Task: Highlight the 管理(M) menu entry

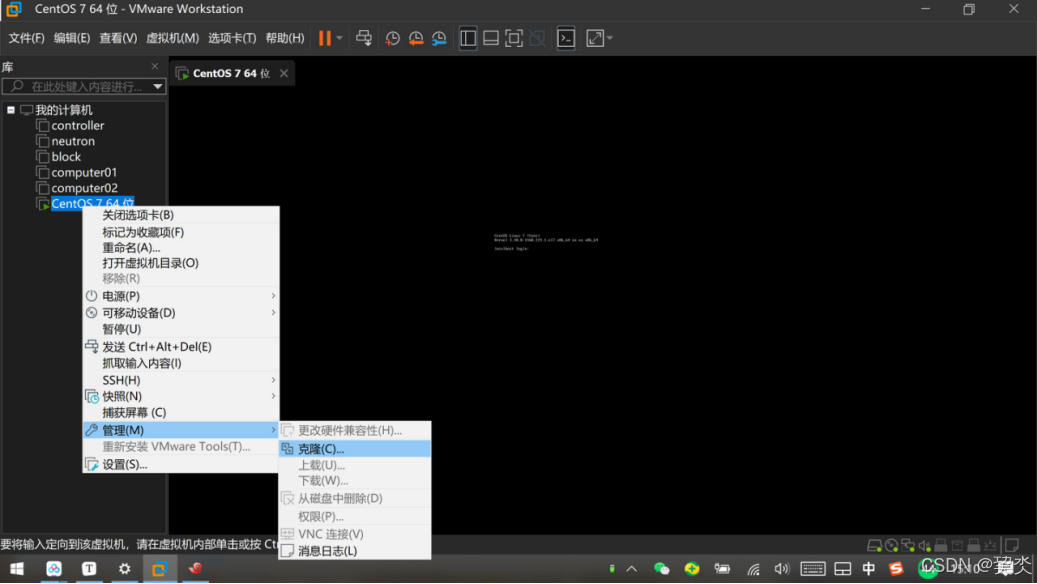Action: click(181, 430)
